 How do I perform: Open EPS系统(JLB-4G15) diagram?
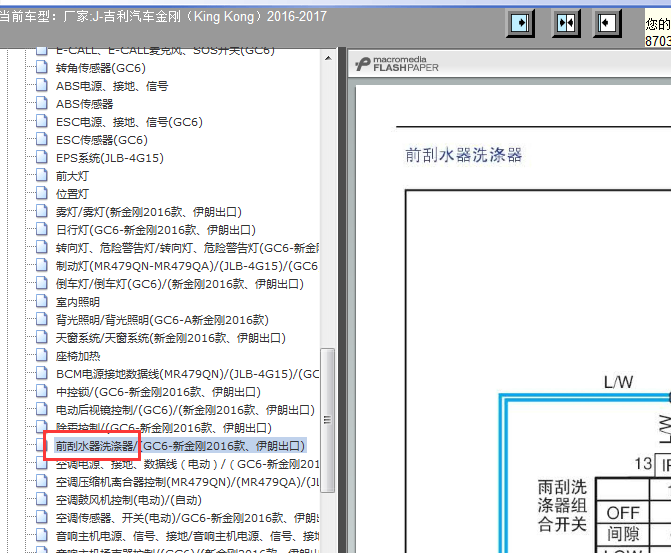pyautogui.click(x=110, y=158)
